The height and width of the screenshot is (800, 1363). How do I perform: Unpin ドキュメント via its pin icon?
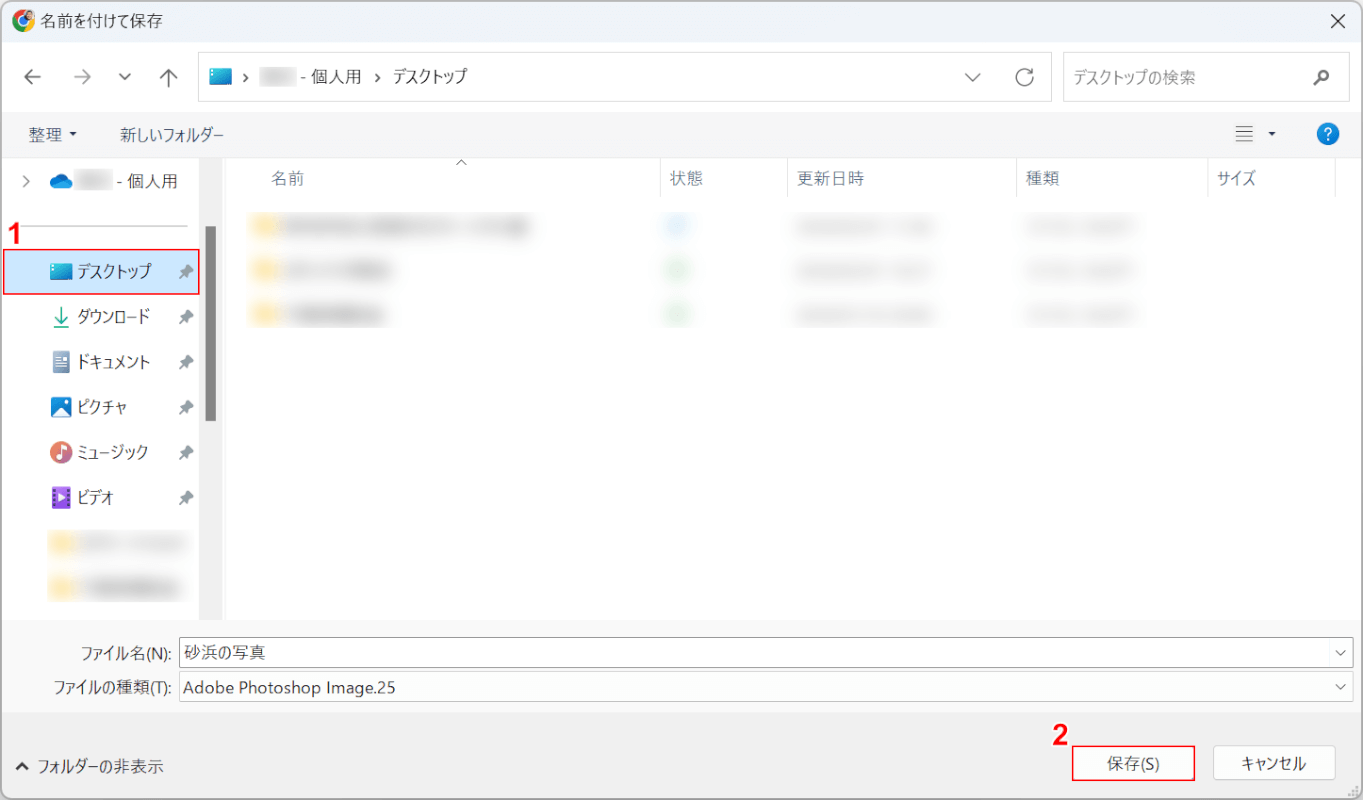[185, 362]
